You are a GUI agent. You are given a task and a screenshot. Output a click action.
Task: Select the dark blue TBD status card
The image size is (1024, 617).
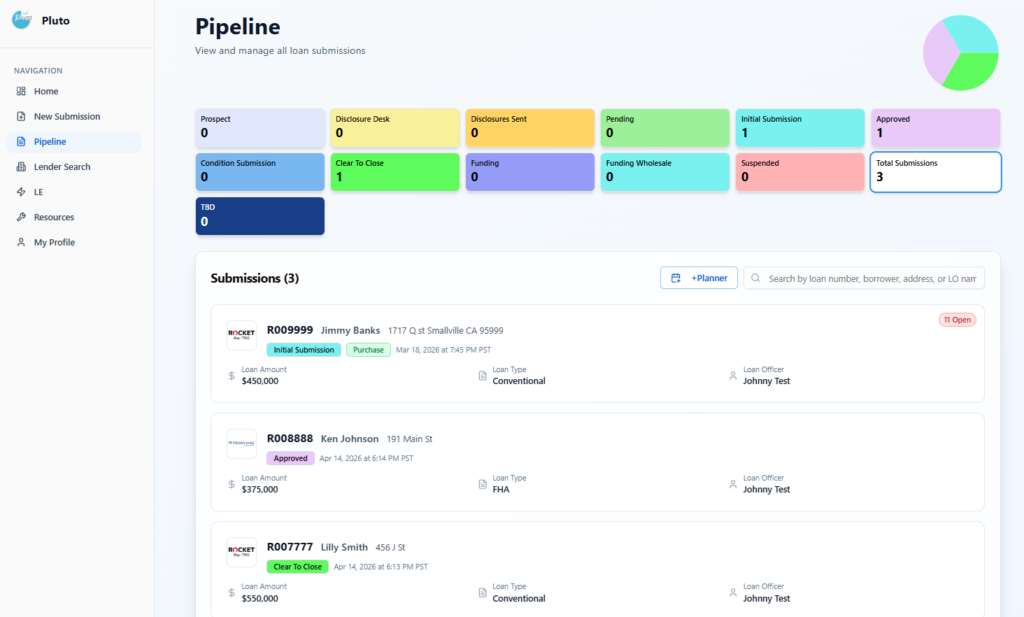(260, 216)
